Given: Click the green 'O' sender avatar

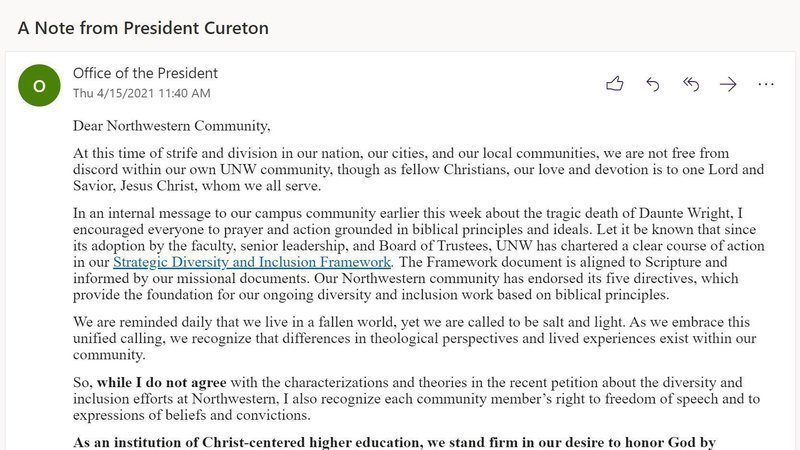Looking at the screenshot, I should tap(39, 85).
